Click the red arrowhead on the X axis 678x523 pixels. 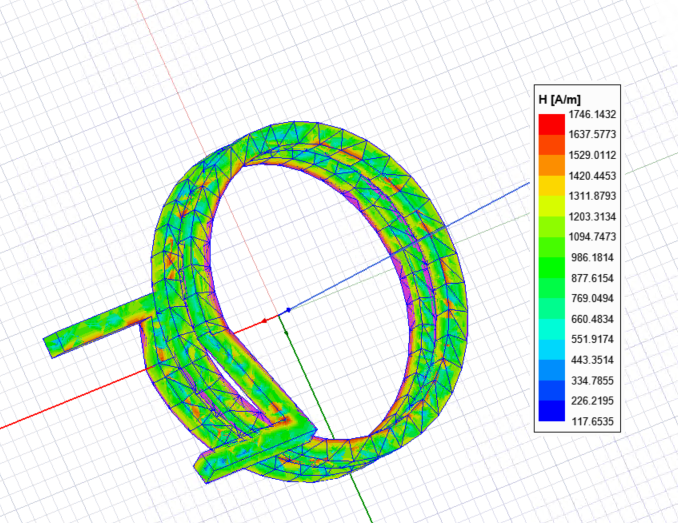tap(265, 321)
